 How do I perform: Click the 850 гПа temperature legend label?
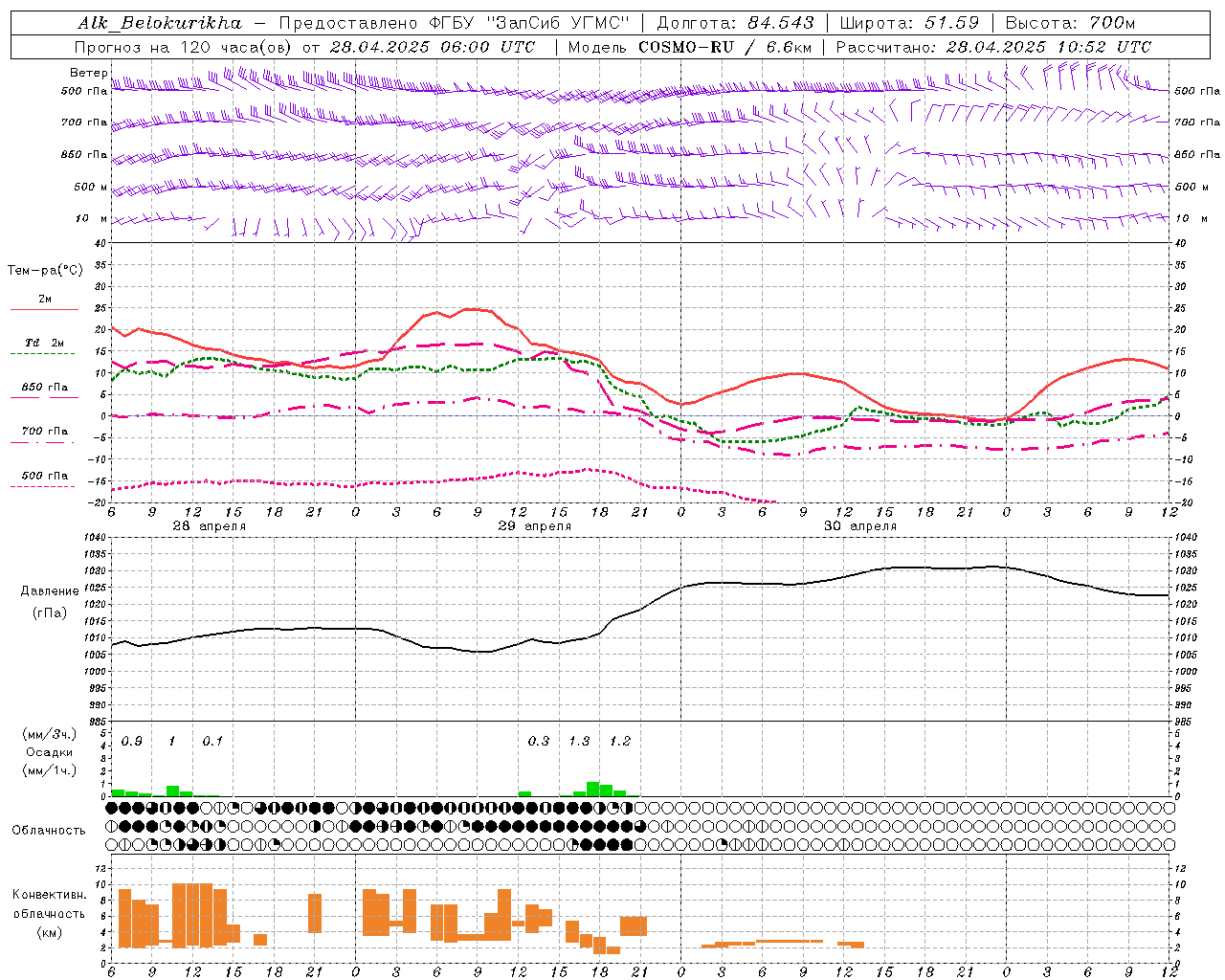45,388
